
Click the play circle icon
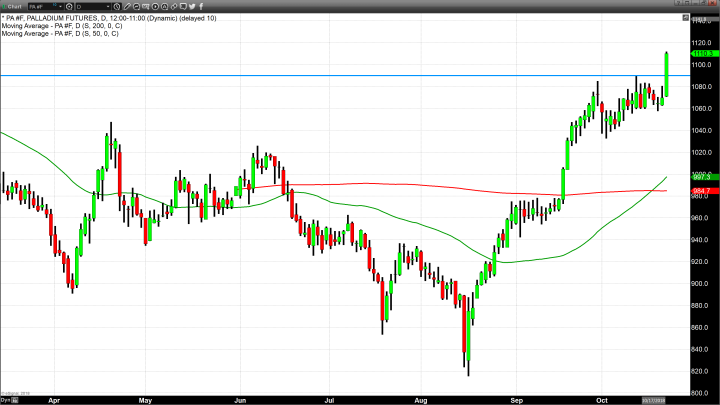[x=155, y=6]
